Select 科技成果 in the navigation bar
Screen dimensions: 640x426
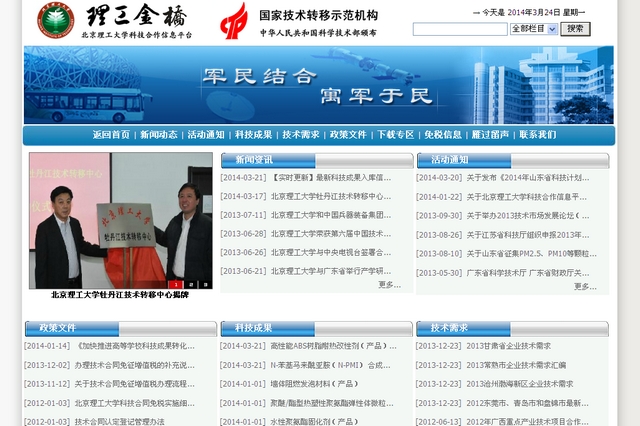point(253,135)
